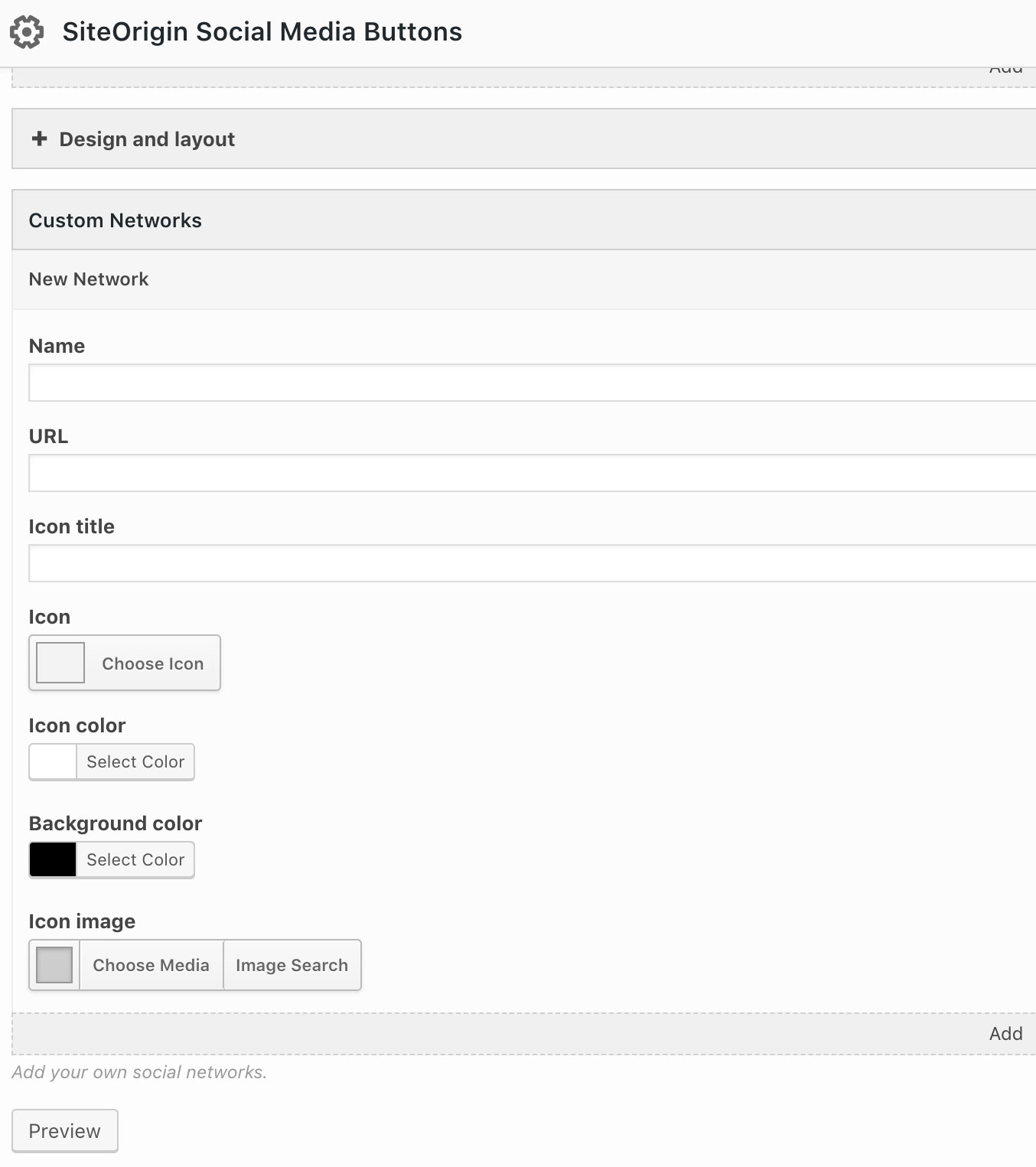Click the gear icon beside the widget title
Viewport: 1036px width, 1167px height.
(27, 32)
